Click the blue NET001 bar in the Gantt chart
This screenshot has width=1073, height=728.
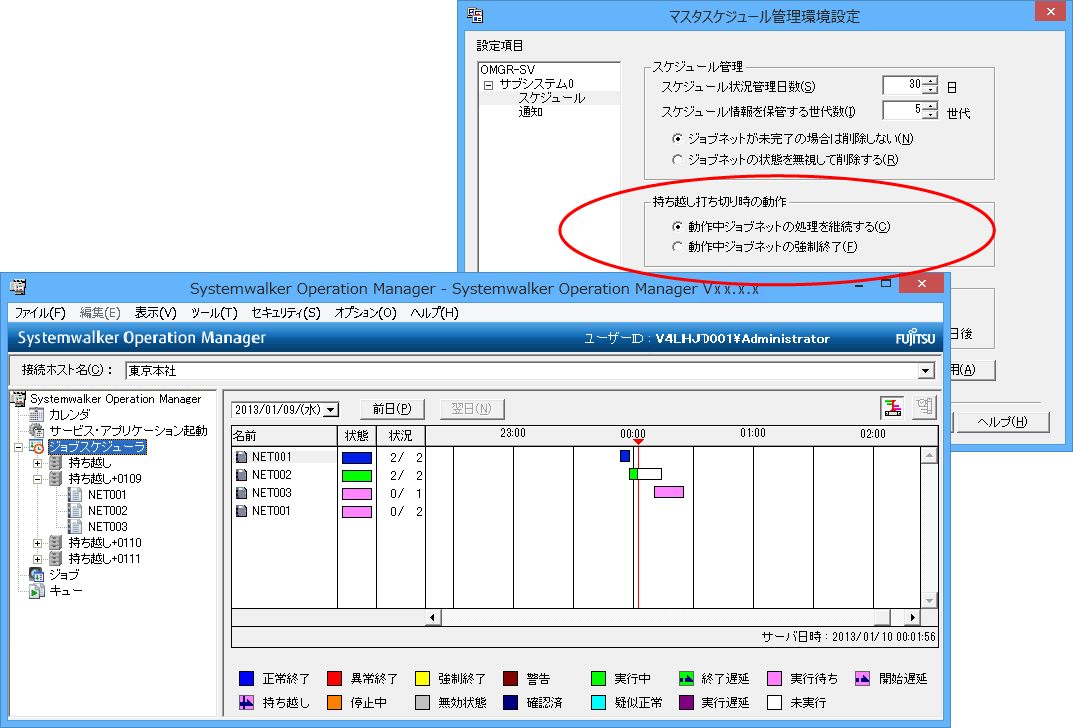[x=625, y=456]
